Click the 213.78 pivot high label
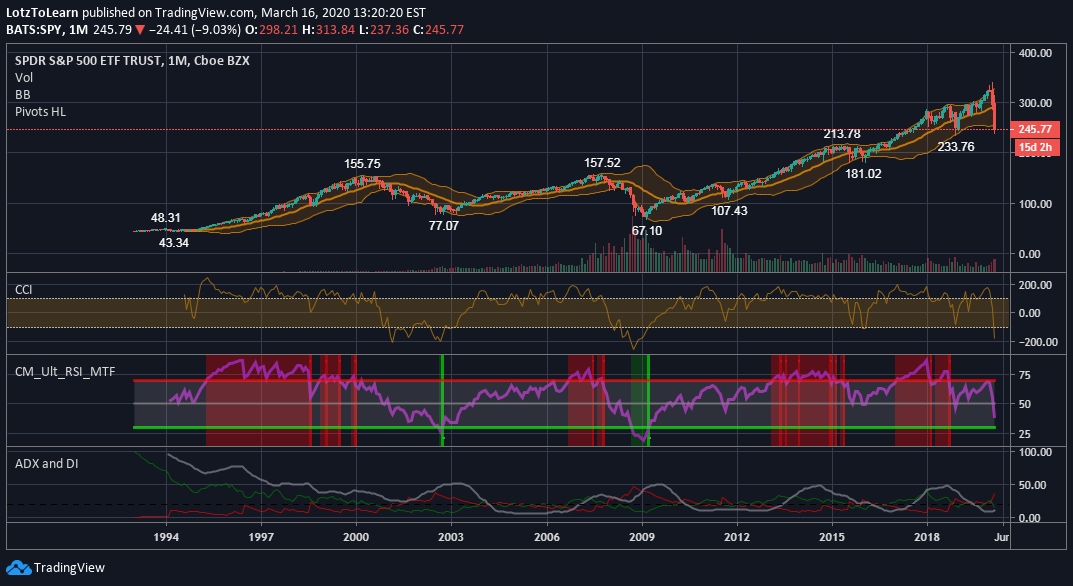This screenshot has width=1073, height=586. (x=842, y=133)
